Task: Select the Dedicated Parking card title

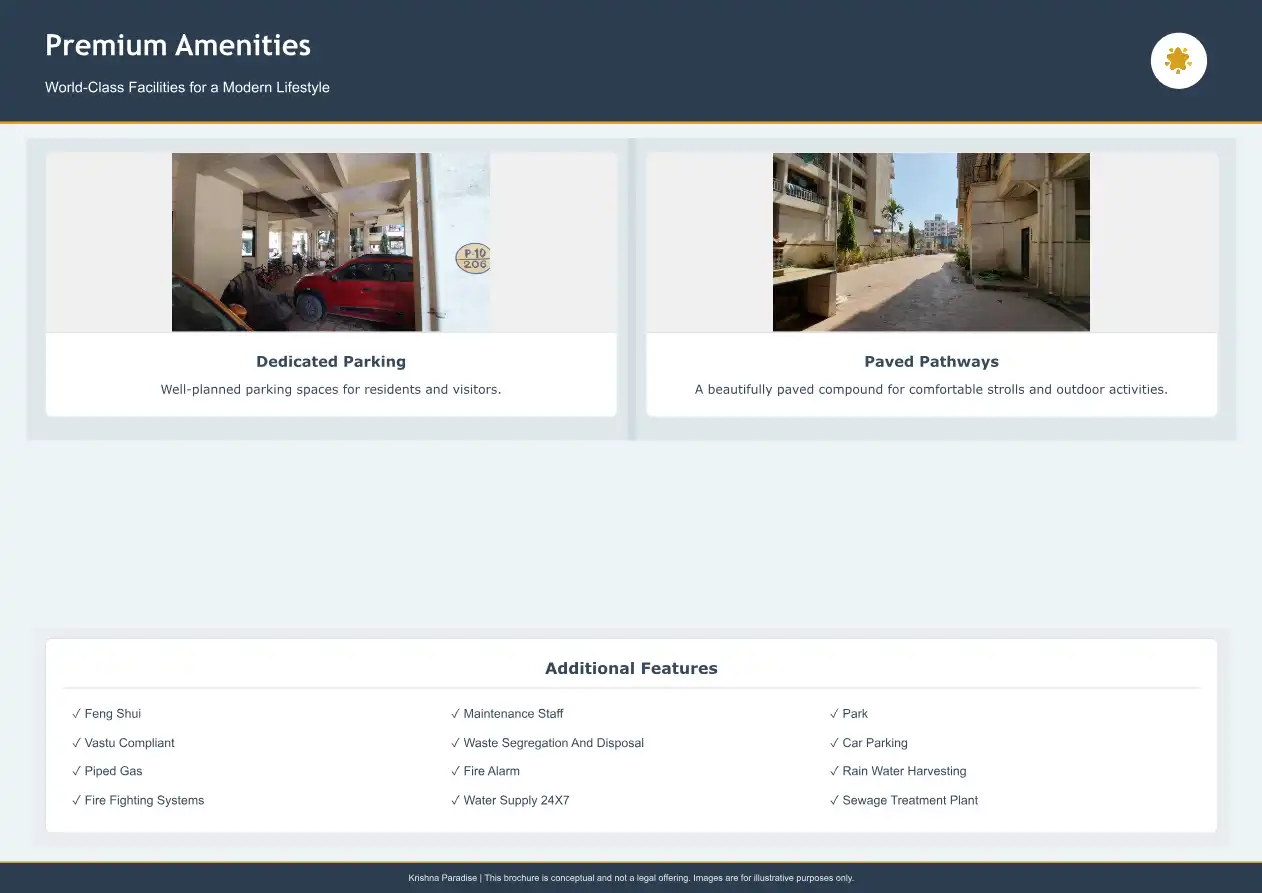Action: (x=331, y=362)
